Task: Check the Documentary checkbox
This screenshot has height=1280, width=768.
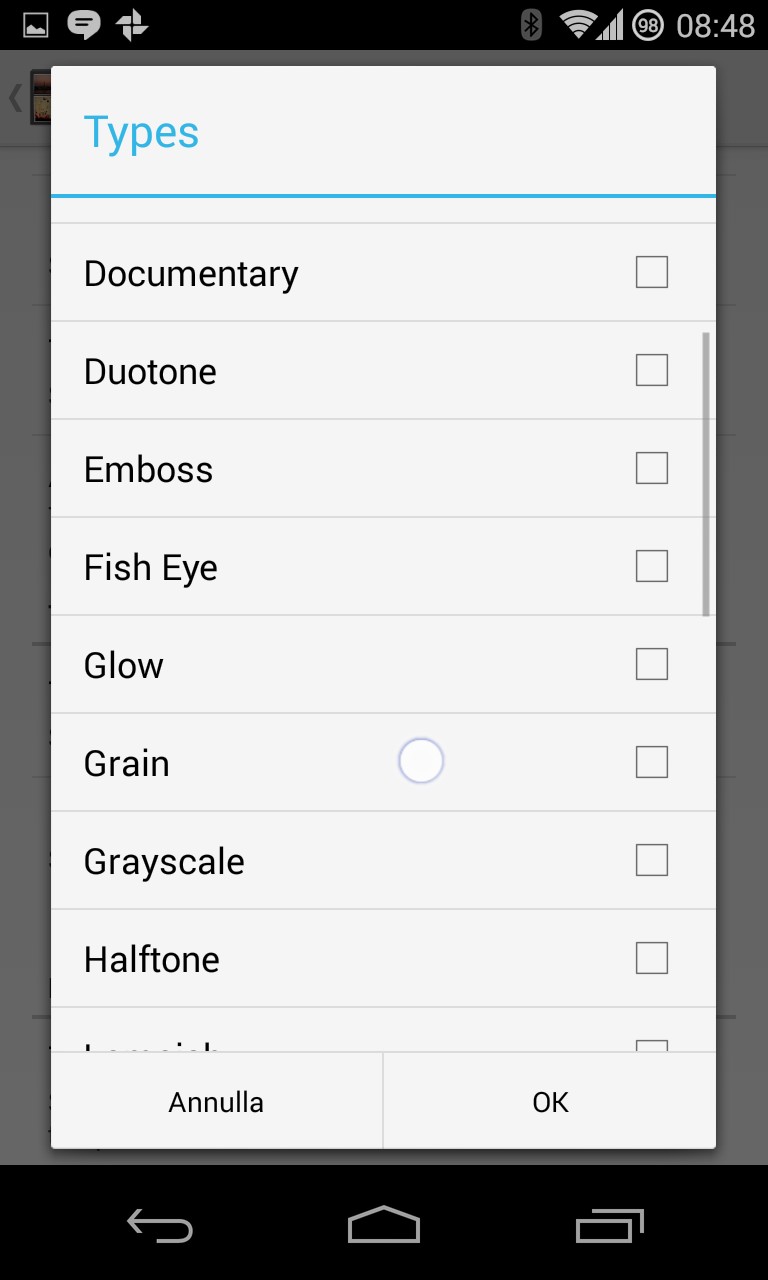Action: coord(652,272)
